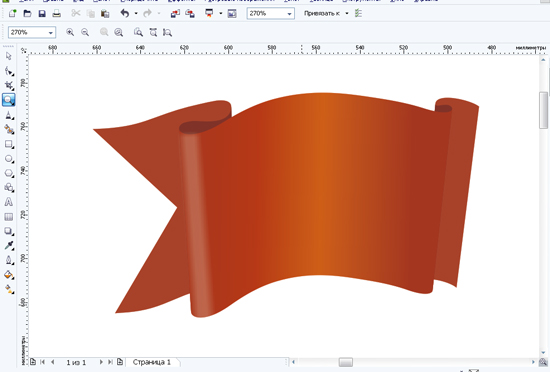Switch to the 'Страница 1' page tab

point(152,362)
